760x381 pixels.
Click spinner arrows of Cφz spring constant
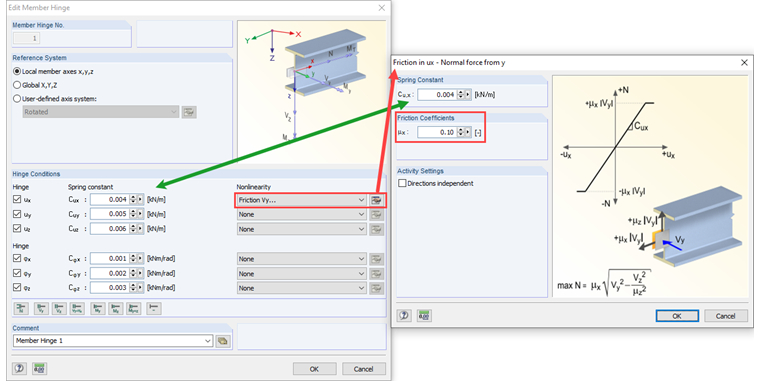click(133, 287)
